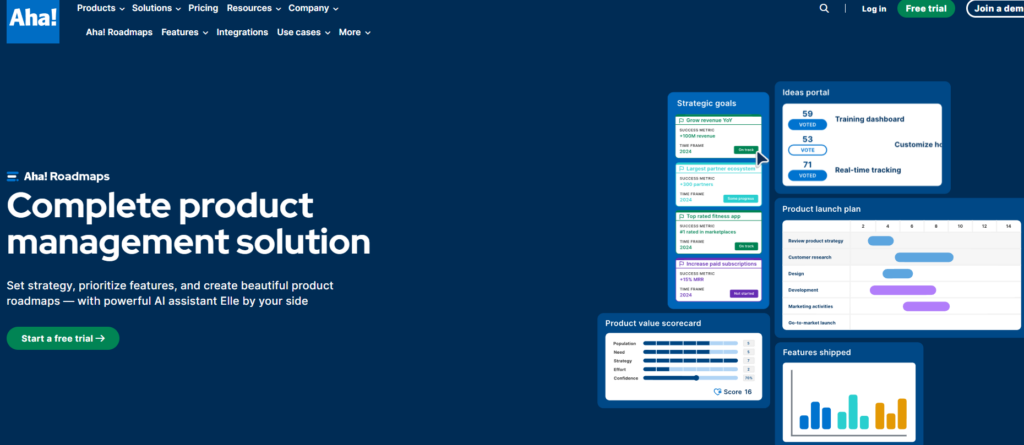Click the Start a free trial button
The image size is (1024, 445).
[x=63, y=338]
